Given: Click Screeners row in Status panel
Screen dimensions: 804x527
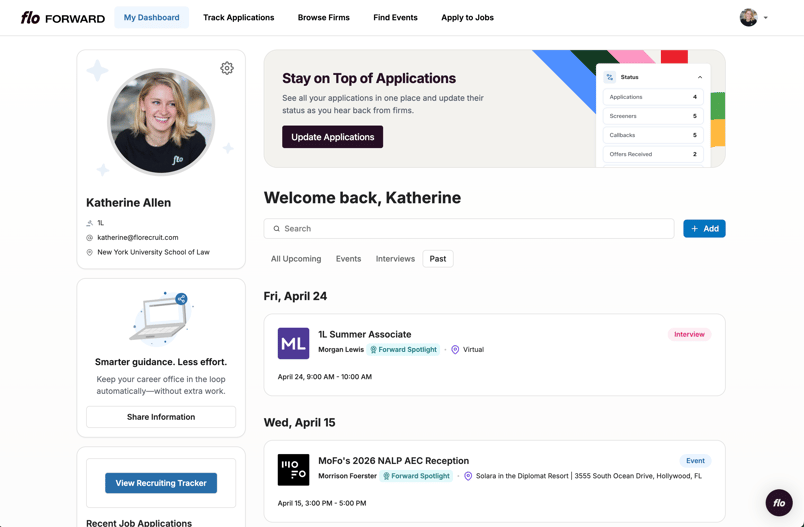Looking at the screenshot, I should point(653,116).
